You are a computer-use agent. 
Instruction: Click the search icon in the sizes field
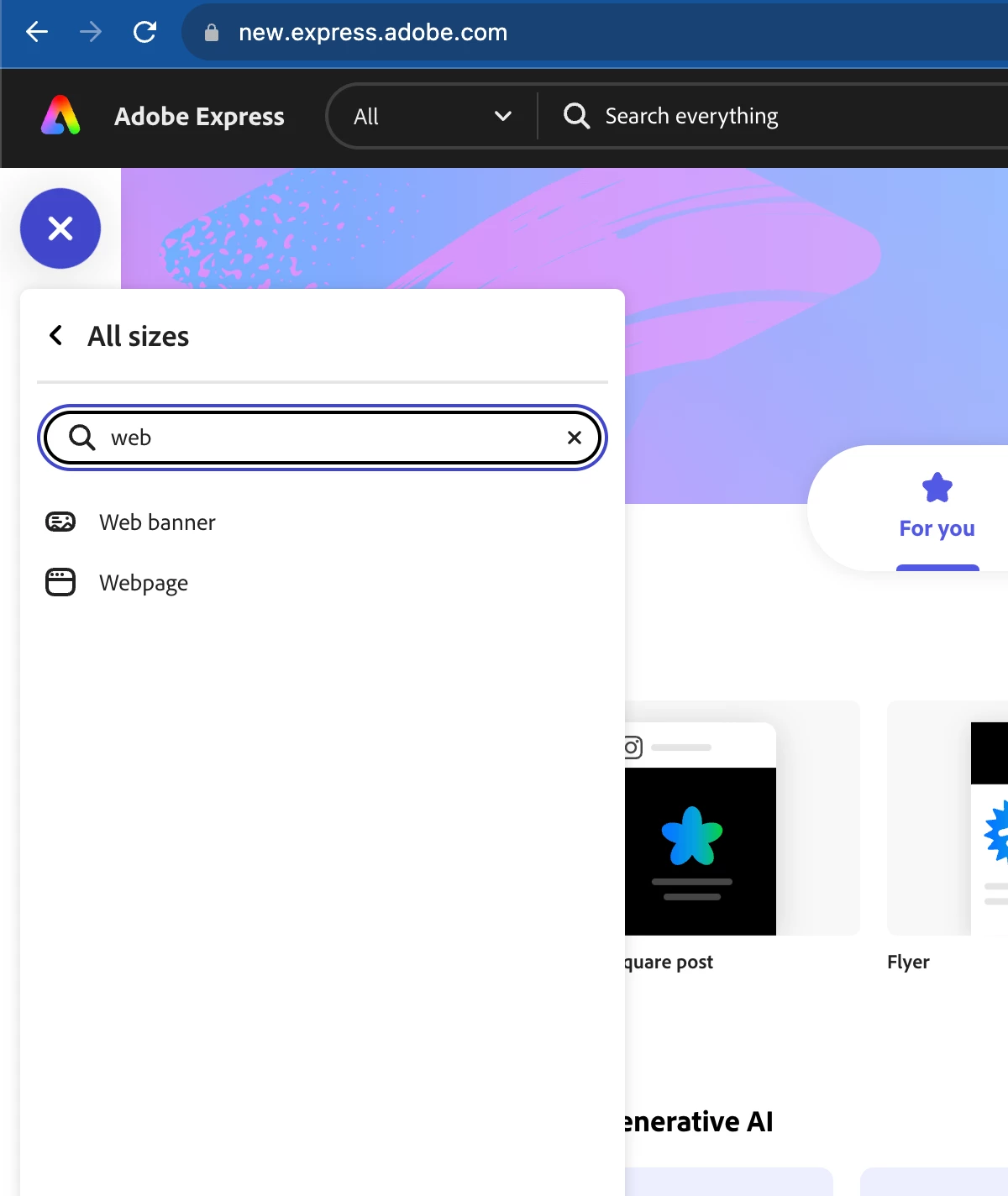click(x=81, y=438)
